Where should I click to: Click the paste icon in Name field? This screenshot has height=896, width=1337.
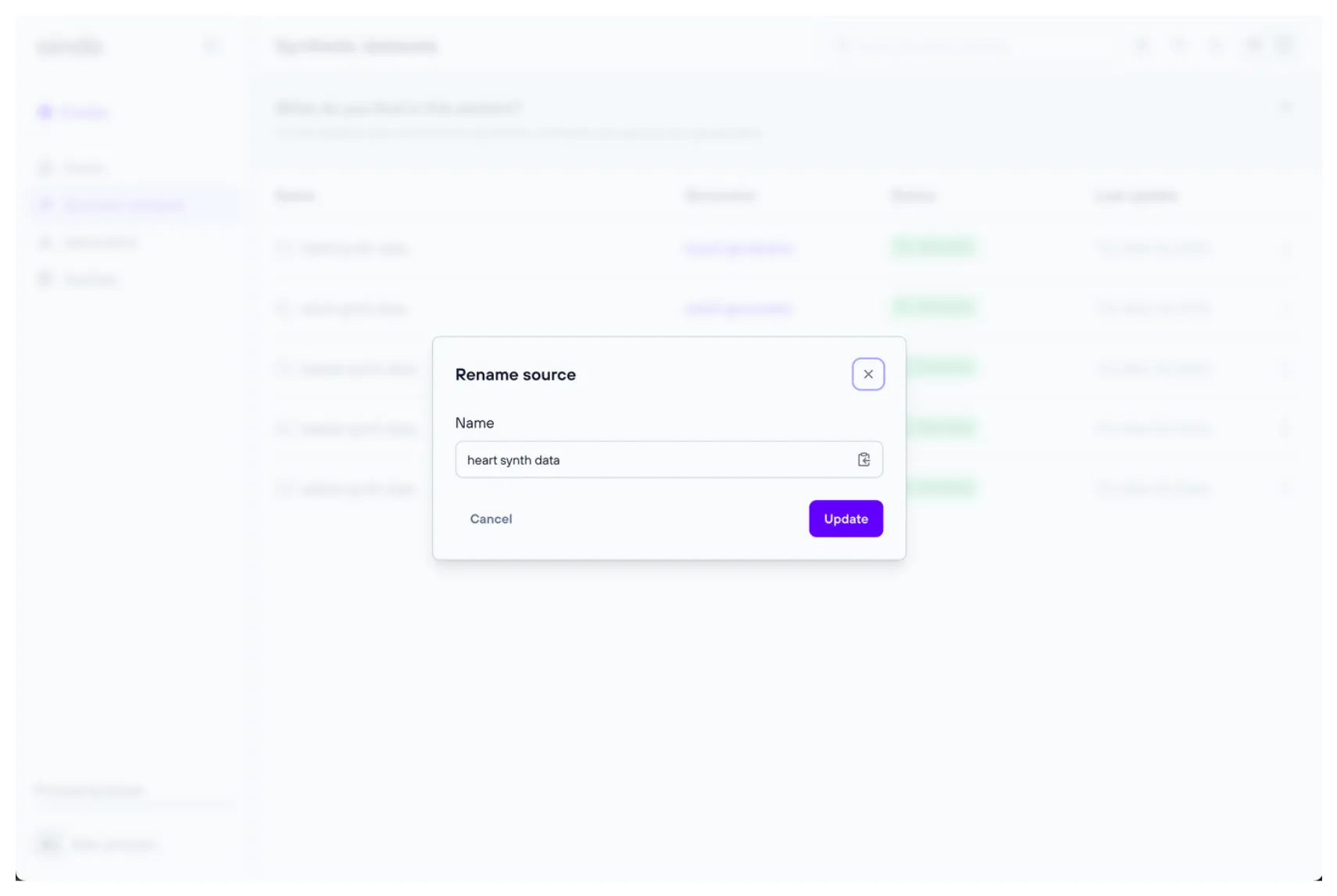click(863, 460)
